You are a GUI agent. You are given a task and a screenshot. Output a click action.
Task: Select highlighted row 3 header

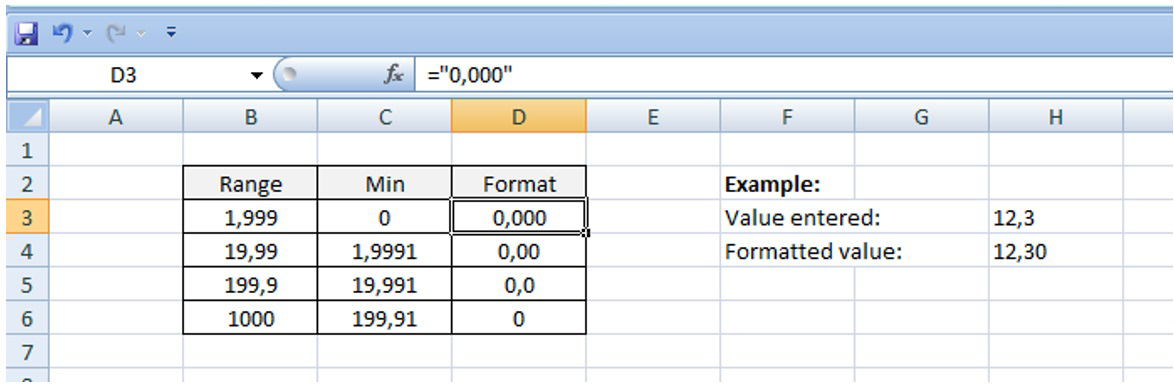pos(28,217)
